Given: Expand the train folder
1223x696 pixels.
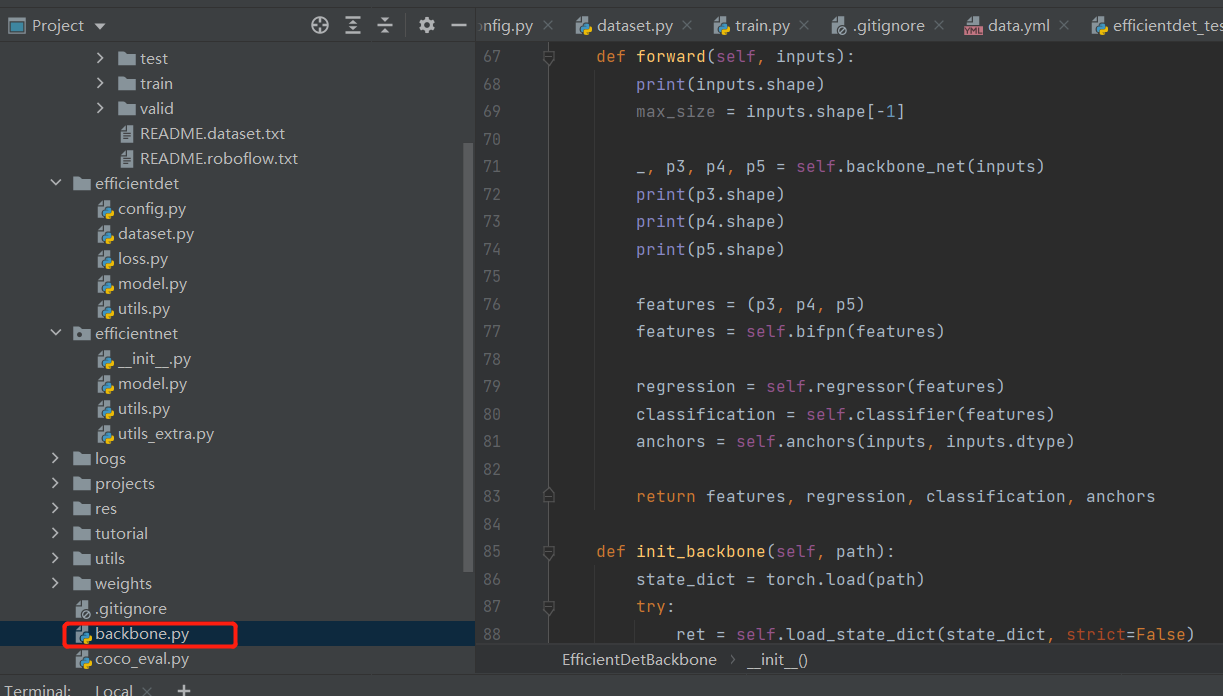Looking at the screenshot, I should [x=100, y=84].
